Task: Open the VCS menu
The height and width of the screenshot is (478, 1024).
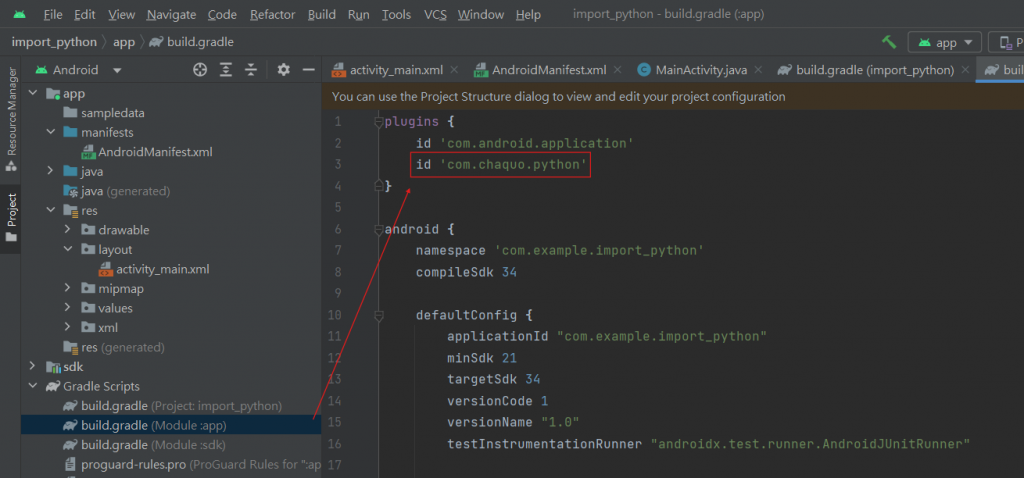Action: (x=435, y=14)
